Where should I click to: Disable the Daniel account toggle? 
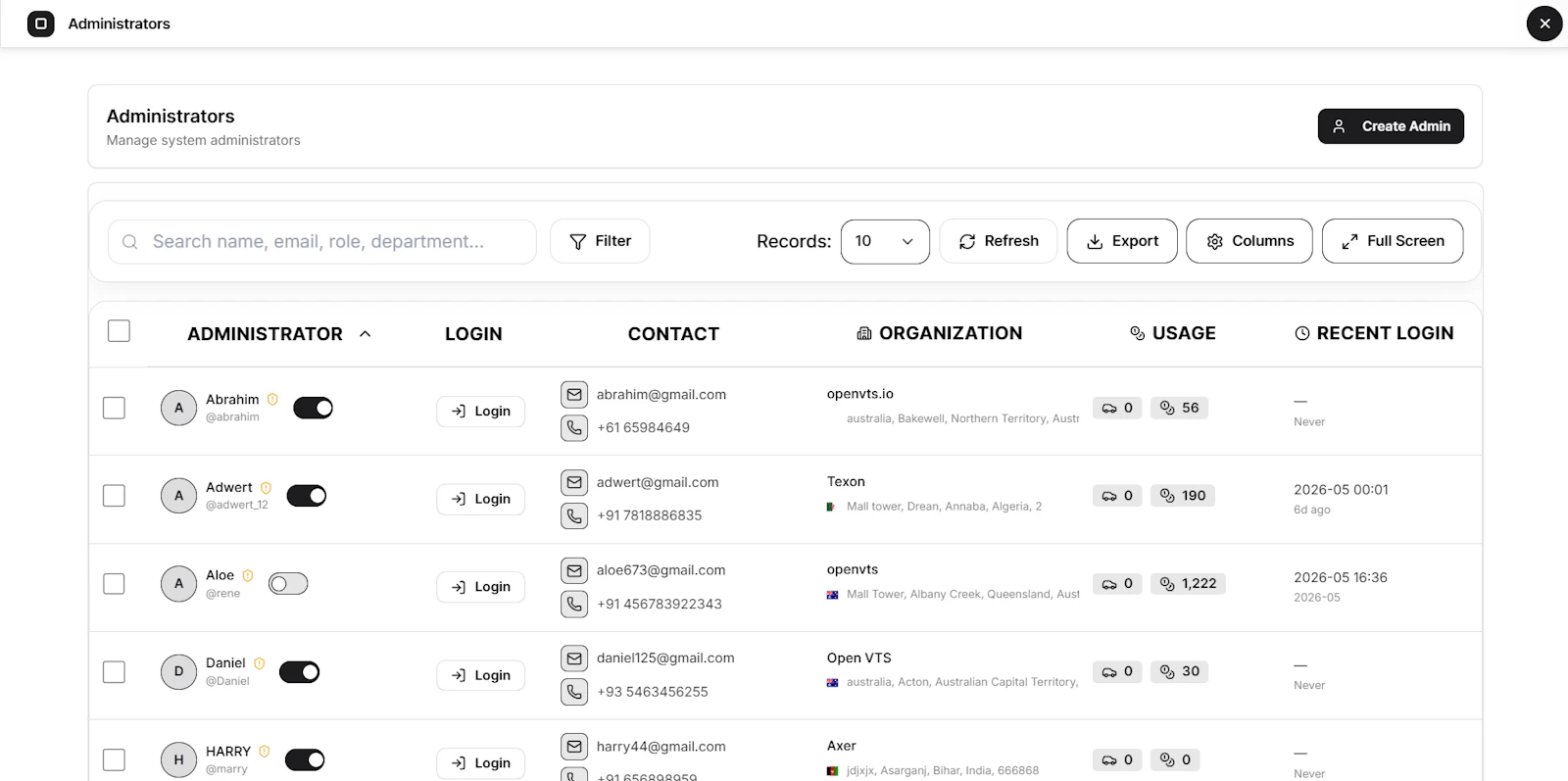coord(300,672)
